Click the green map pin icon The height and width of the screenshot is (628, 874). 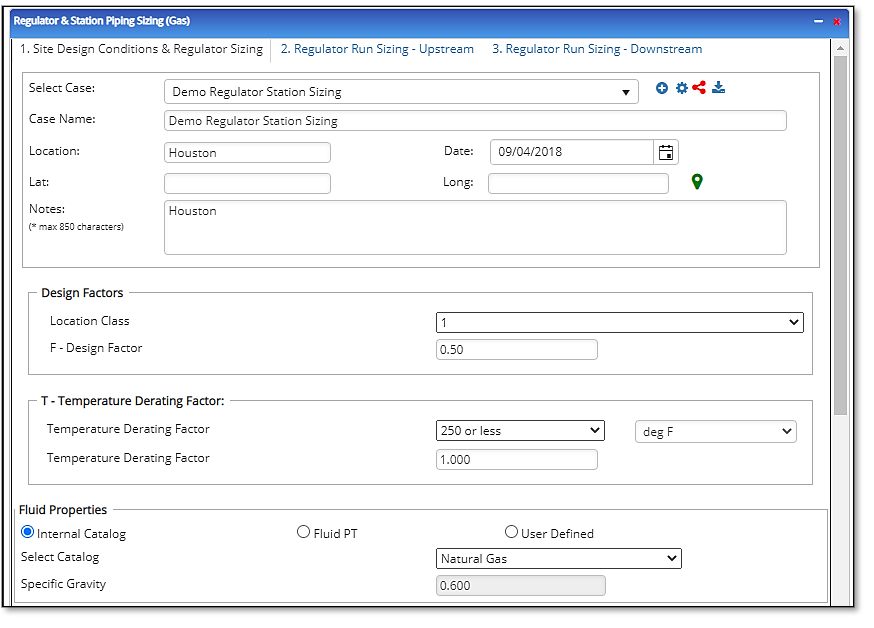point(696,182)
